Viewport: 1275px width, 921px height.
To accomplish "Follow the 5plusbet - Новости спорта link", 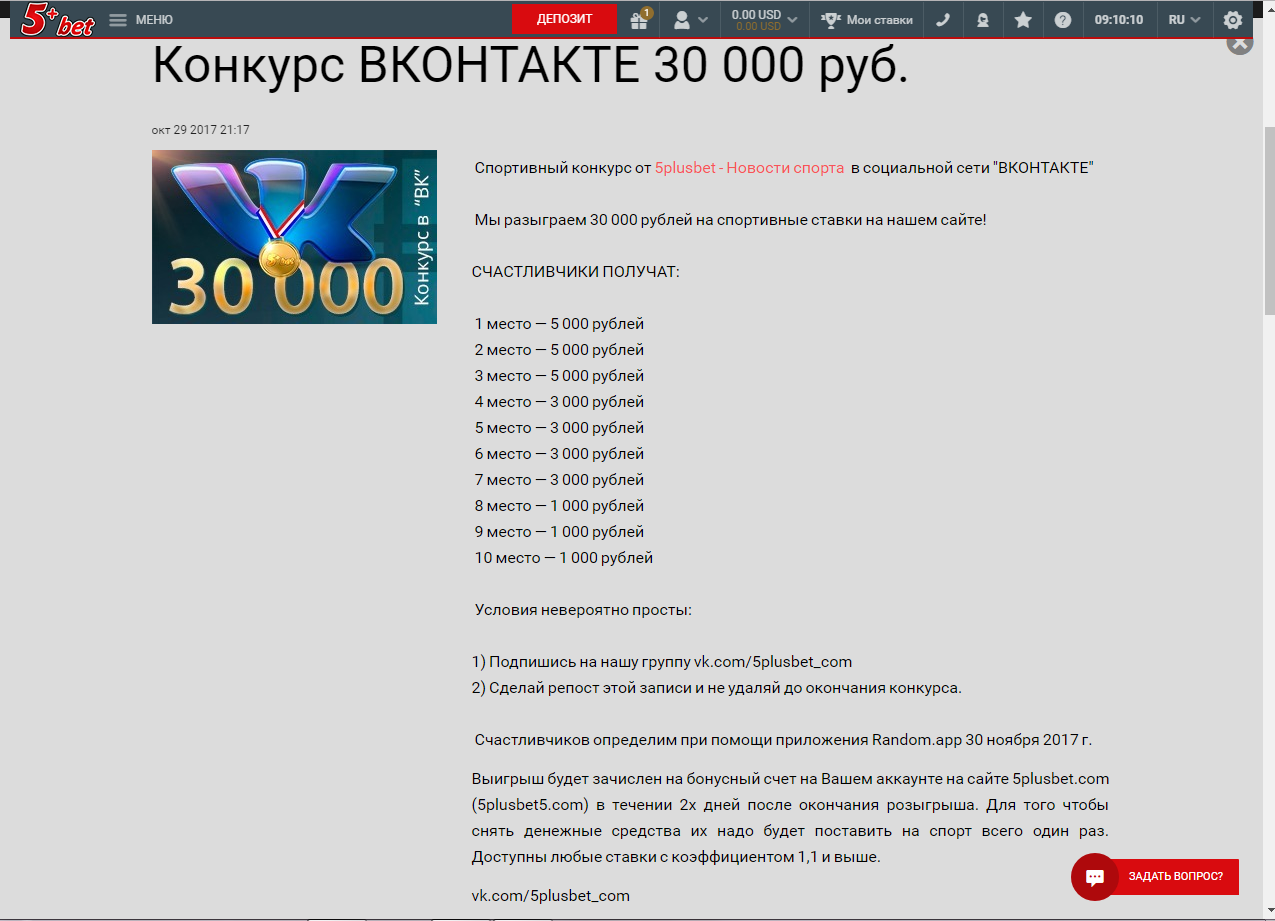I will click(x=749, y=168).
